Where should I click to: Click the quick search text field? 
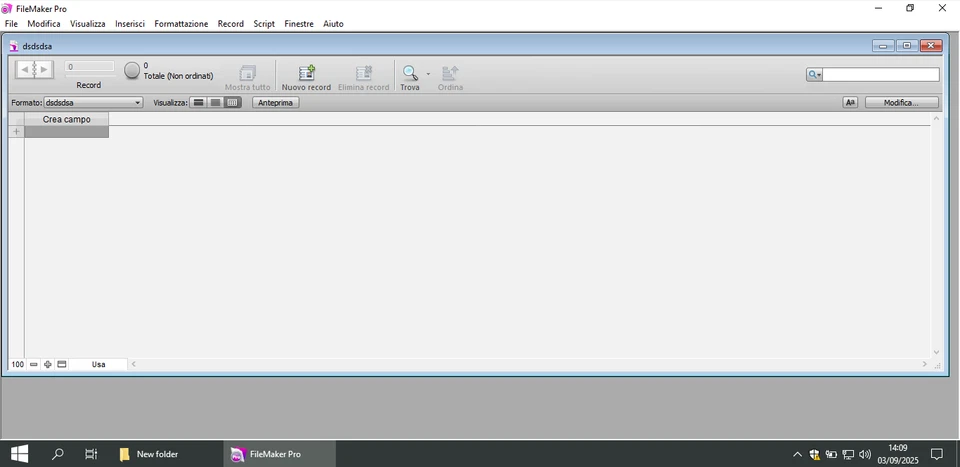(x=880, y=75)
